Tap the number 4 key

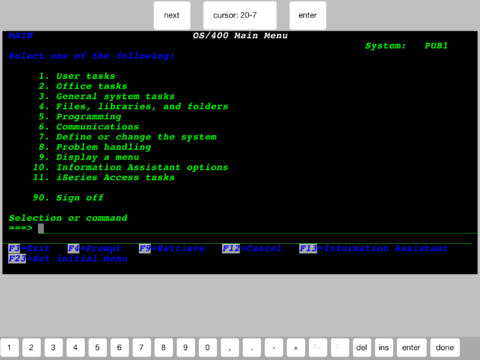(75, 348)
